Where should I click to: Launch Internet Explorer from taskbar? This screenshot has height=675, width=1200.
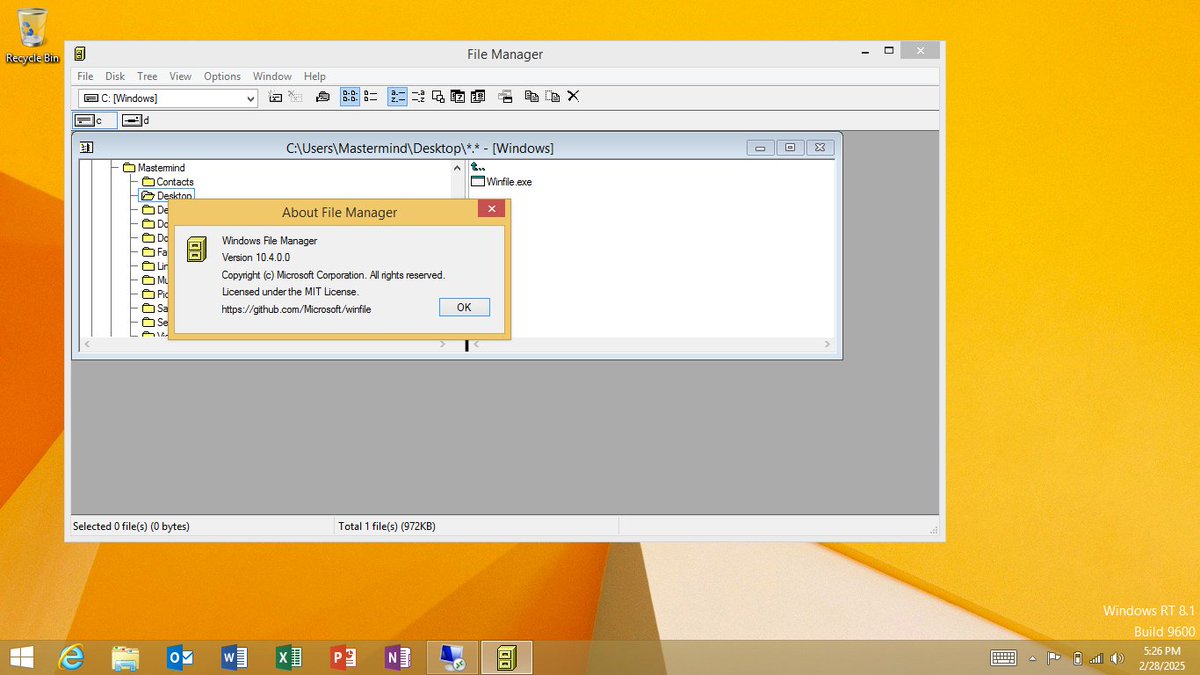(71, 657)
